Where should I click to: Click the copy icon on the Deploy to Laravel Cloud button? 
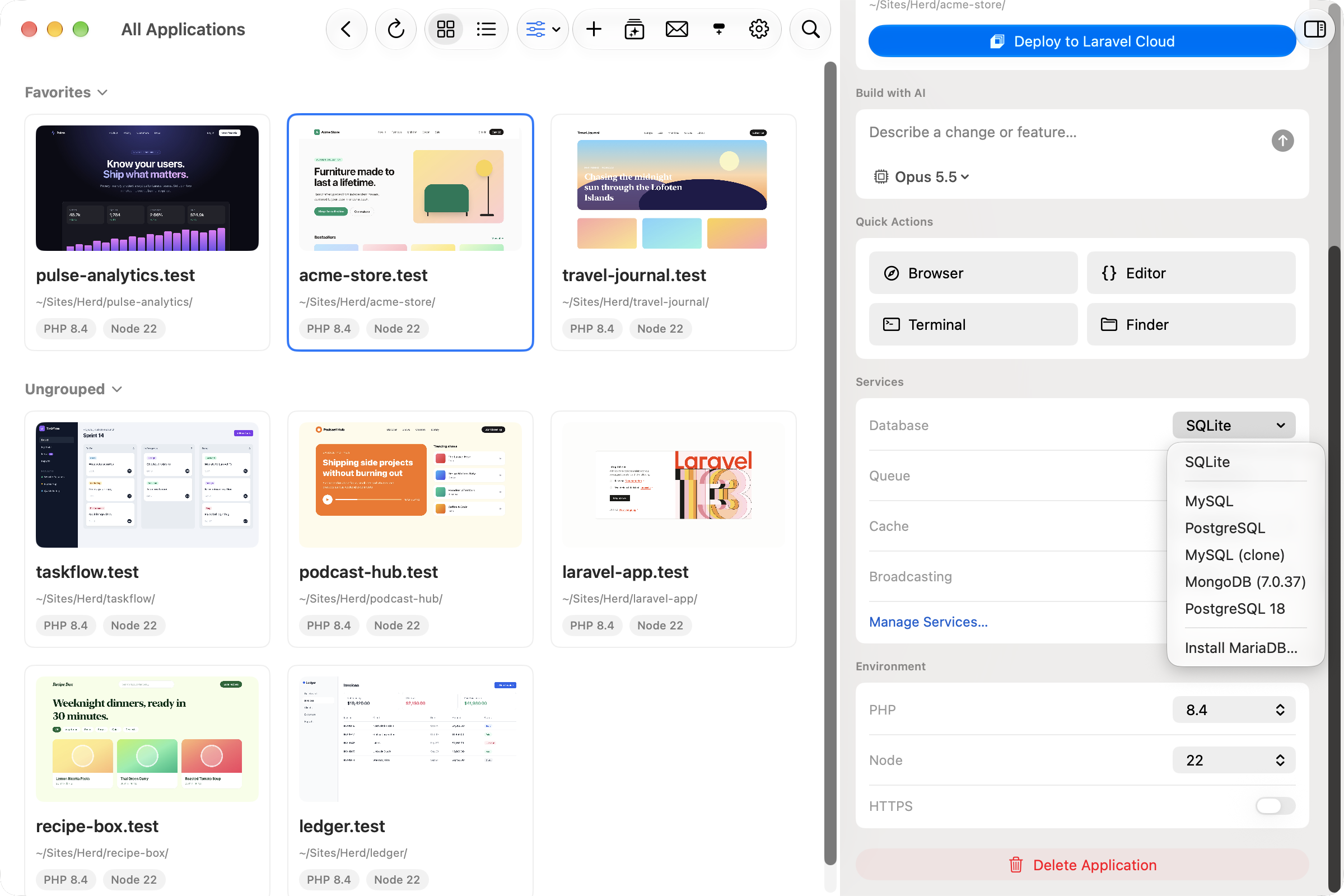[x=997, y=41]
